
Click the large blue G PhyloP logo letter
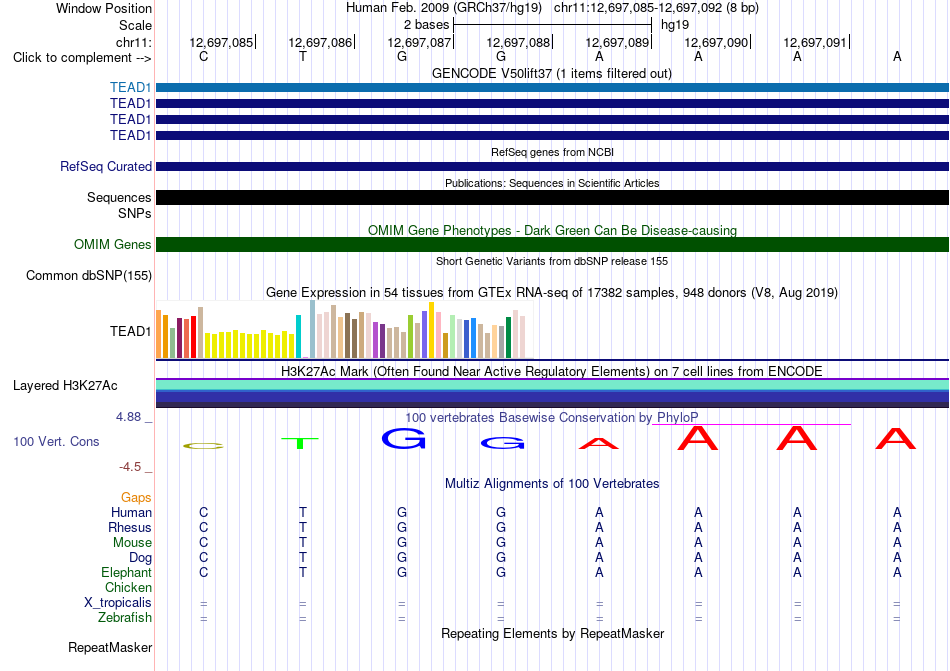click(404, 438)
